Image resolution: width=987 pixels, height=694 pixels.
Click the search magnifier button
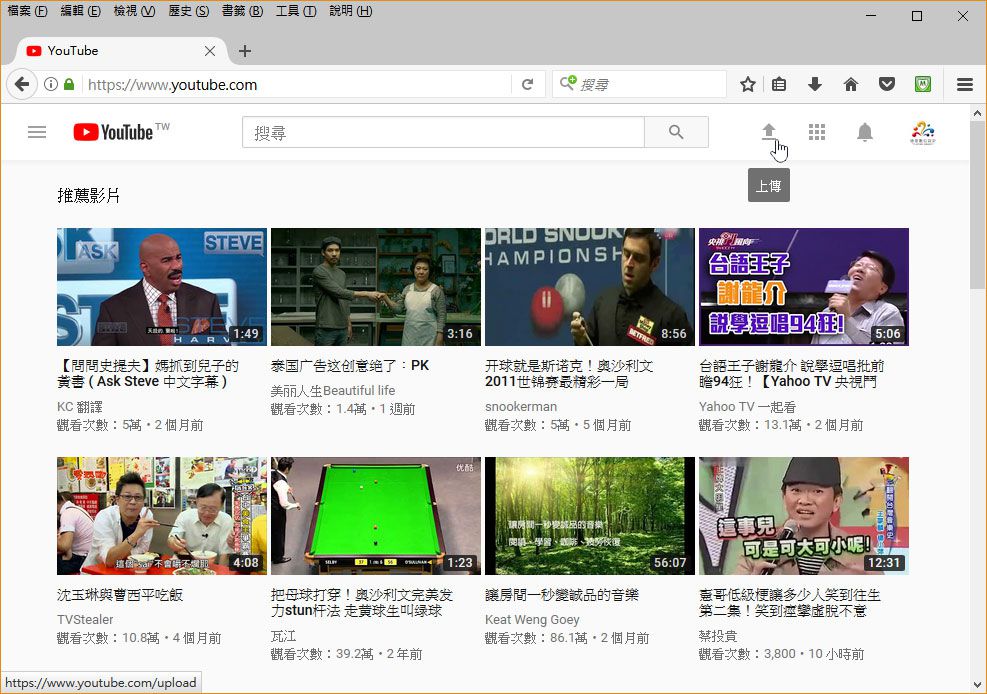(x=675, y=131)
